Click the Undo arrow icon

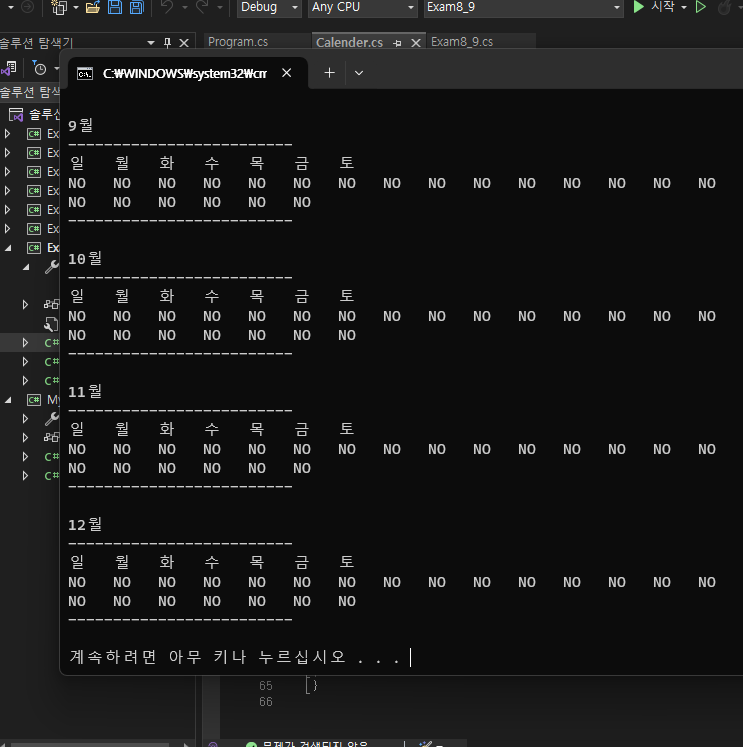point(167,7)
